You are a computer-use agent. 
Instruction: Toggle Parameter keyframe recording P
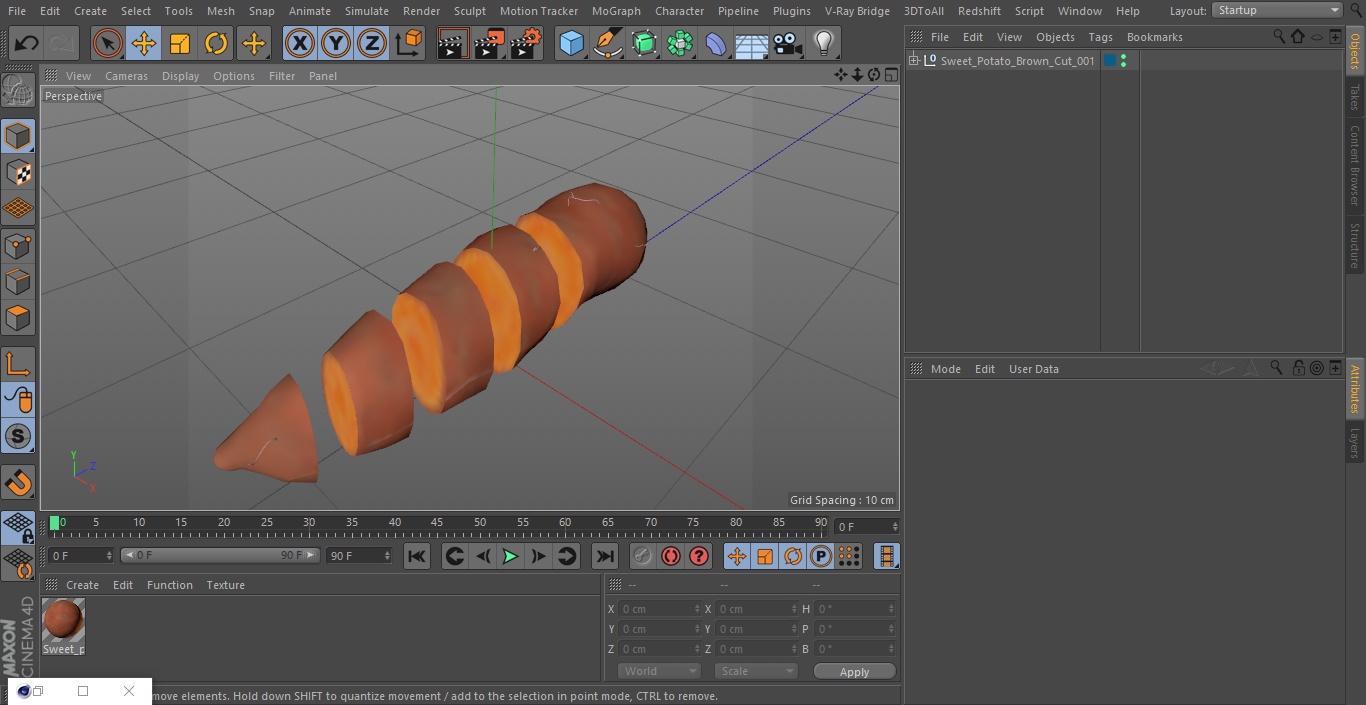[x=821, y=556]
